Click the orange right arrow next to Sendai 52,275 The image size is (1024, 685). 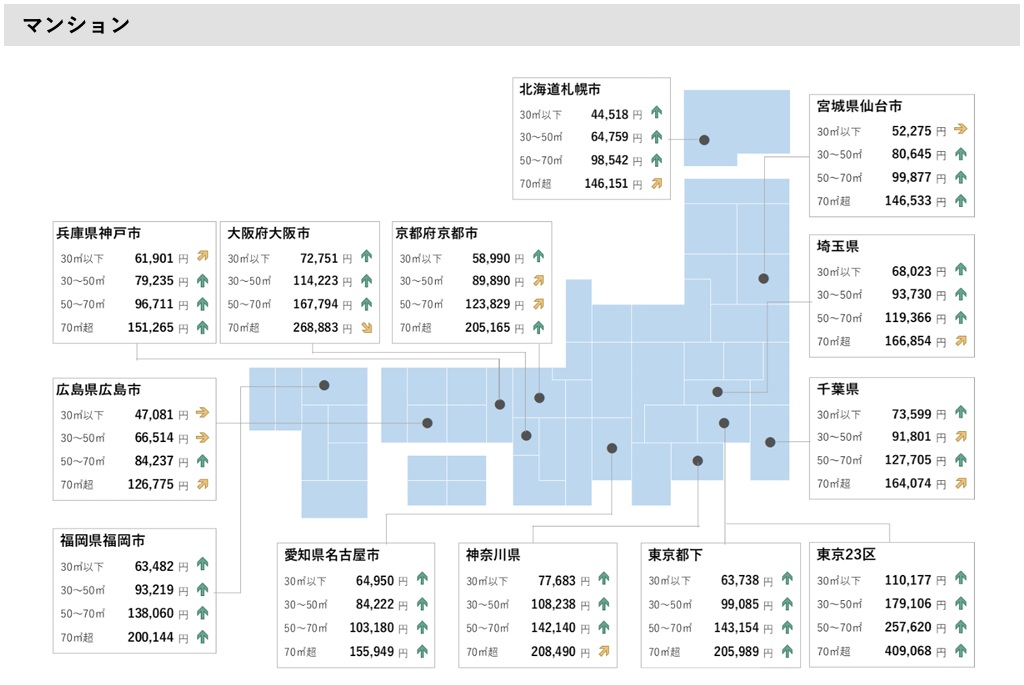coord(961,130)
